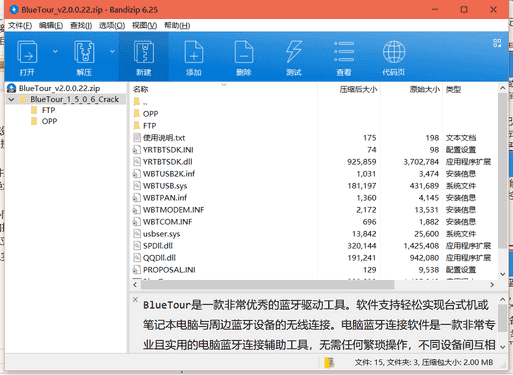Screen dimensions: 513x375
Task: Select the FTP folder in the tree
Action: (49, 110)
